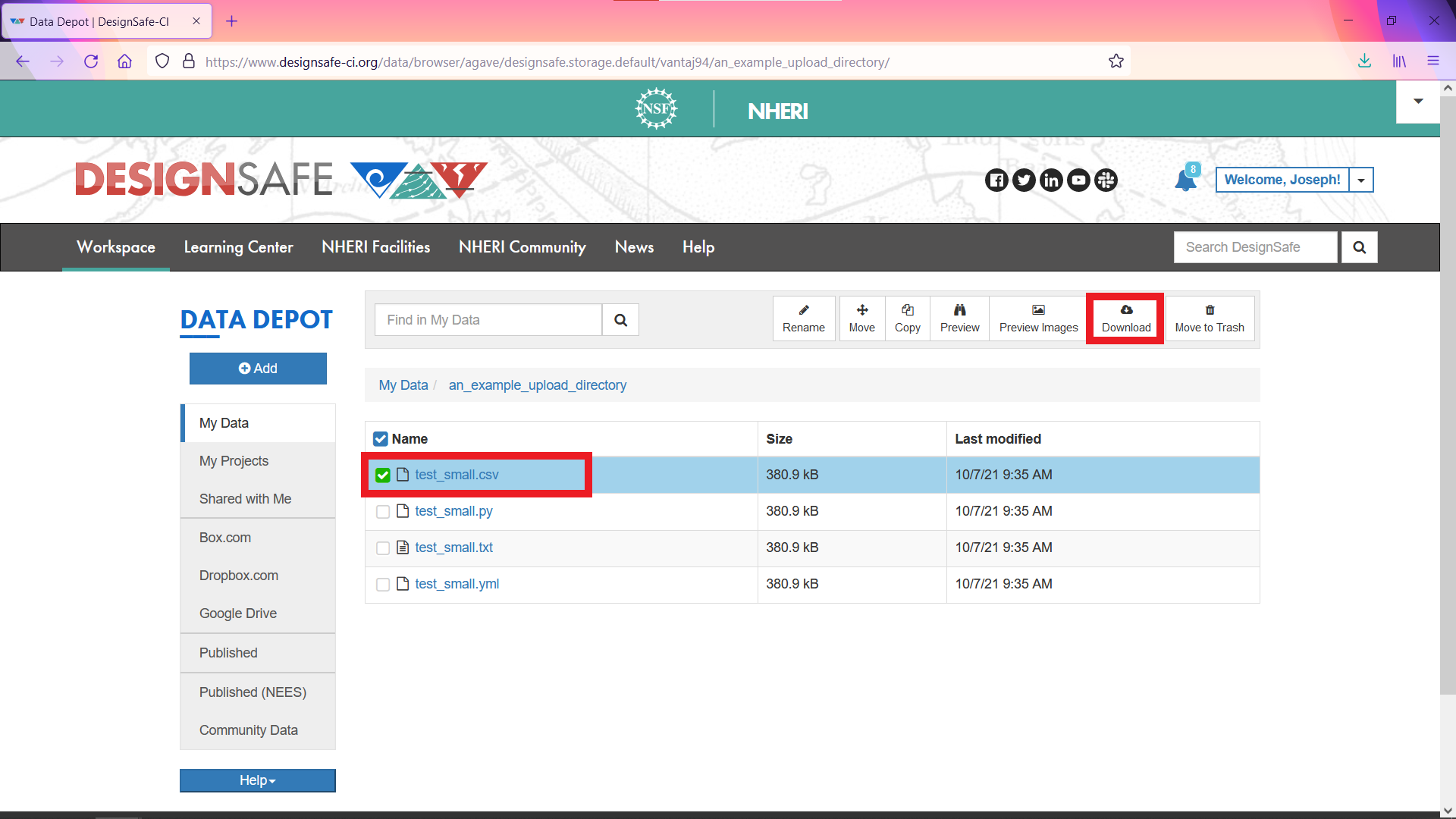Expand the dropdown below the browser tab bar

click(1417, 101)
